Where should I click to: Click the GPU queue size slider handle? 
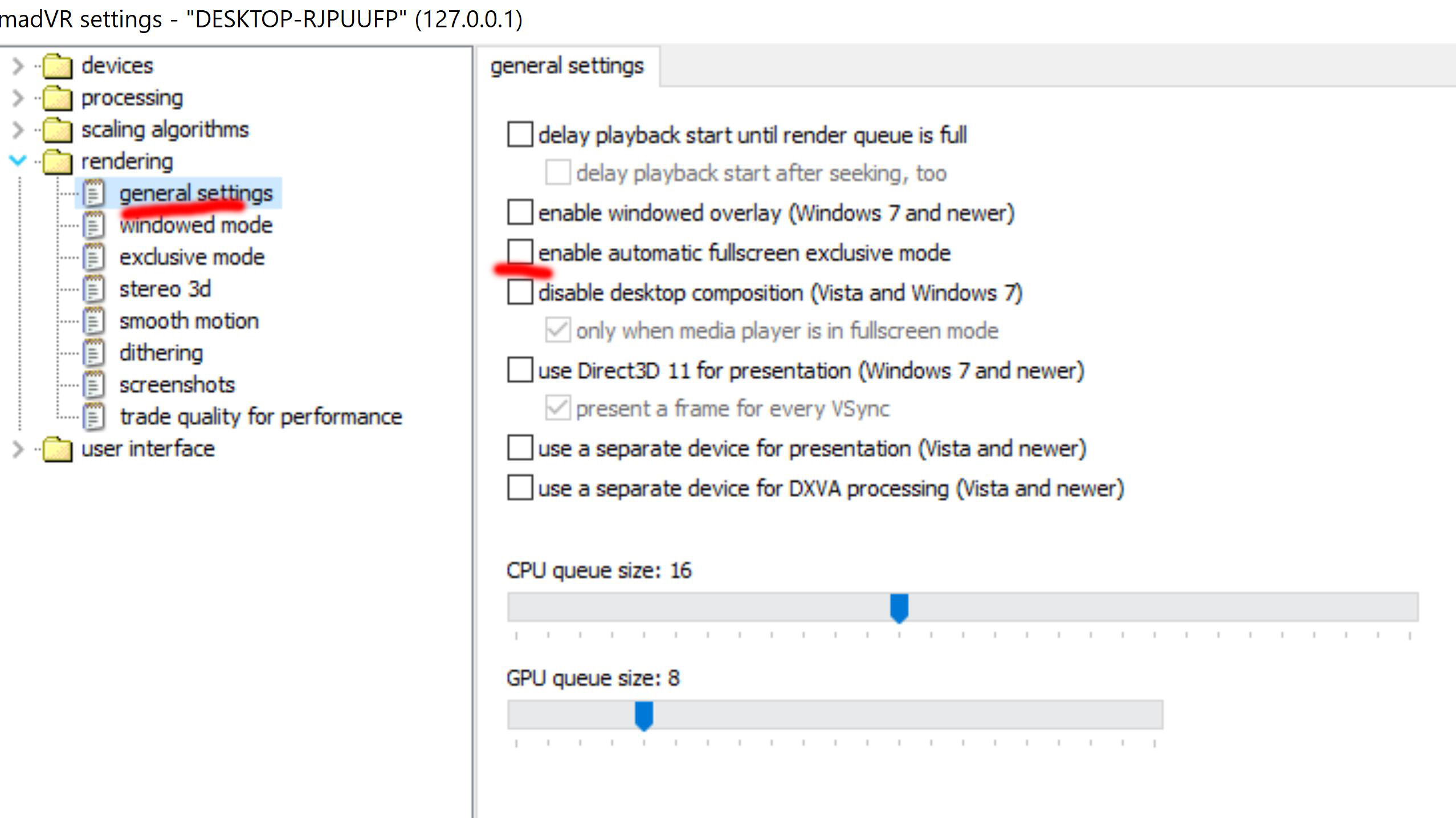[x=644, y=716]
